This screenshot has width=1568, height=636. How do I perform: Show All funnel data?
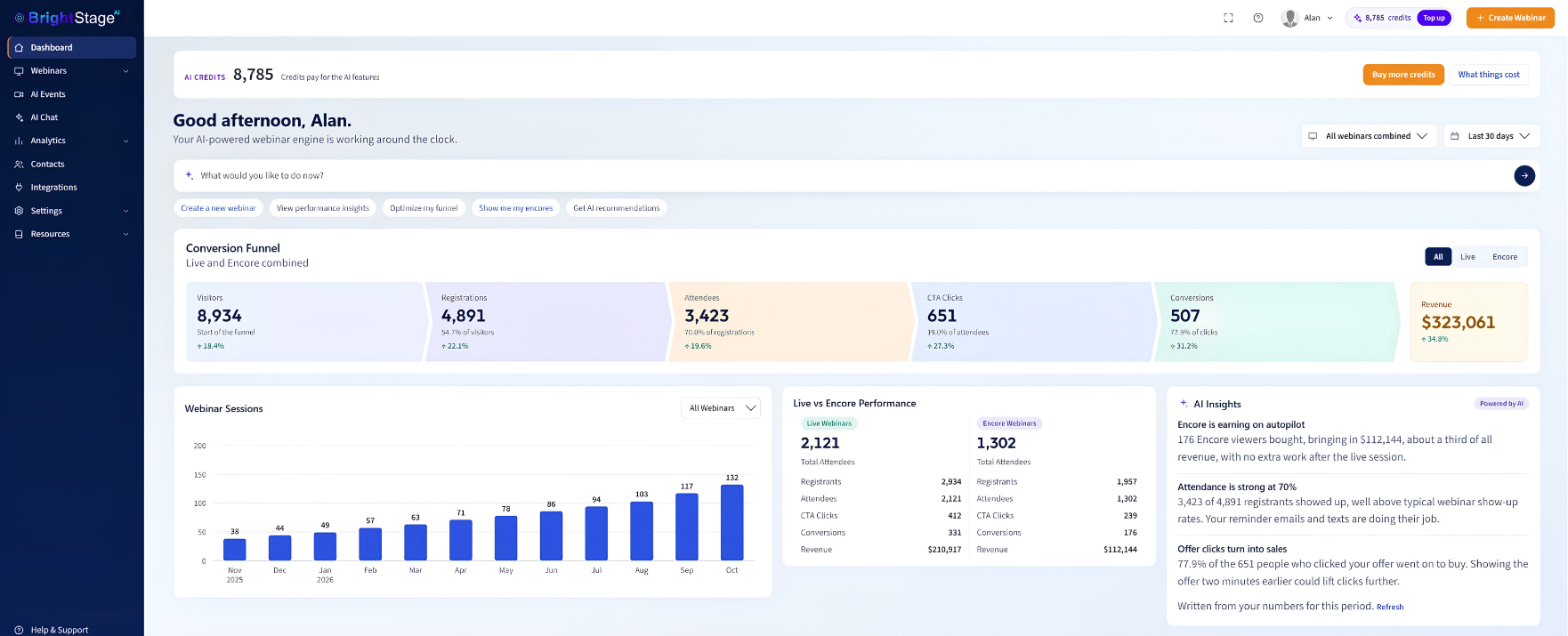1438,257
